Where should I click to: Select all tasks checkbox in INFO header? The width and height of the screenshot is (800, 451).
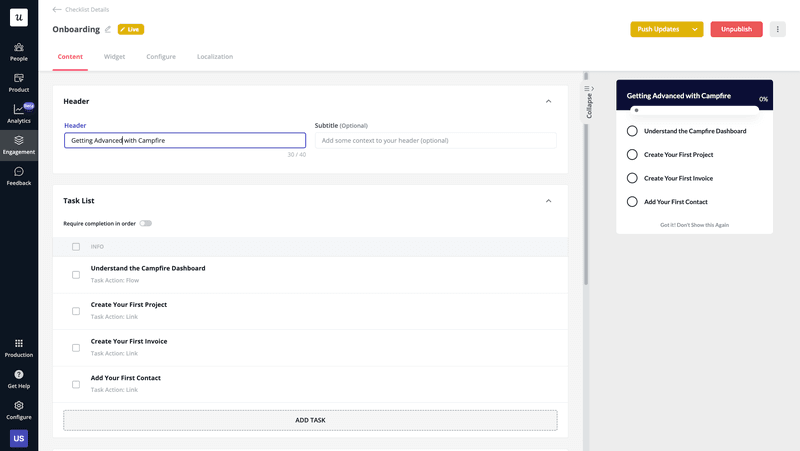pos(76,247)
